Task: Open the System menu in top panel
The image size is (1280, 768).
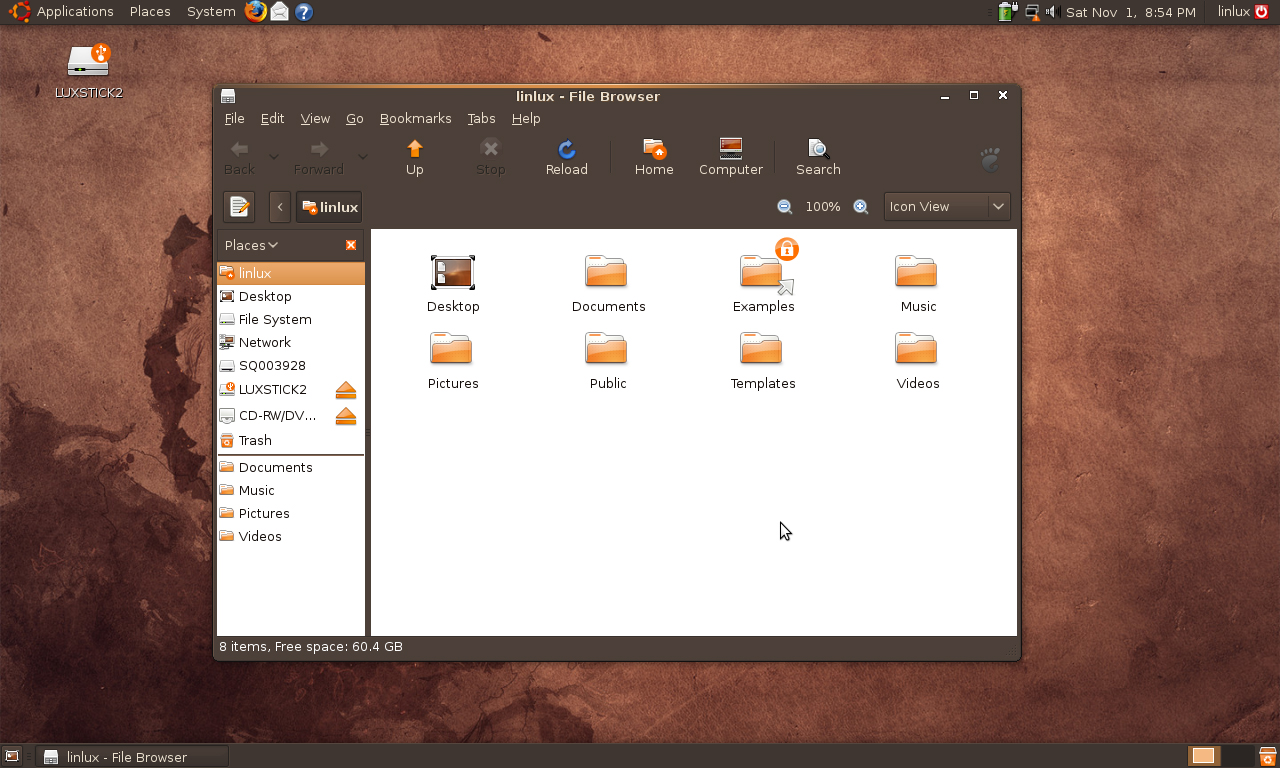Action: pyautogui.click(x=211, y=12)
